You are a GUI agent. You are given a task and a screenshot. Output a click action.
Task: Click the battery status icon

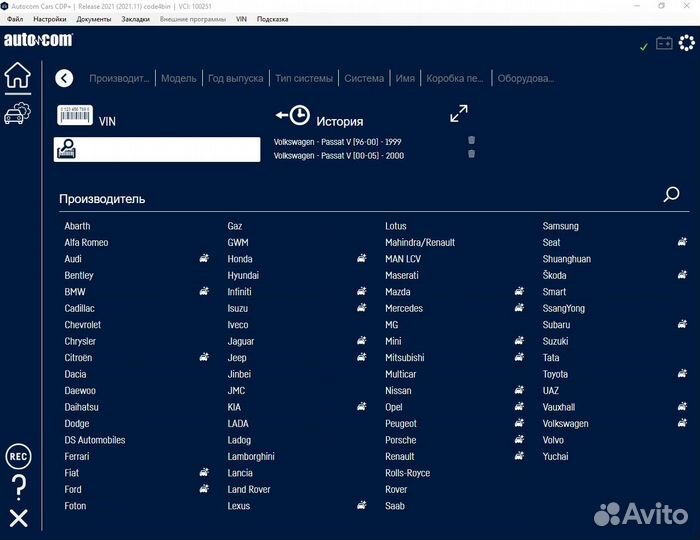pyautogui.click(x=664, y=43)
